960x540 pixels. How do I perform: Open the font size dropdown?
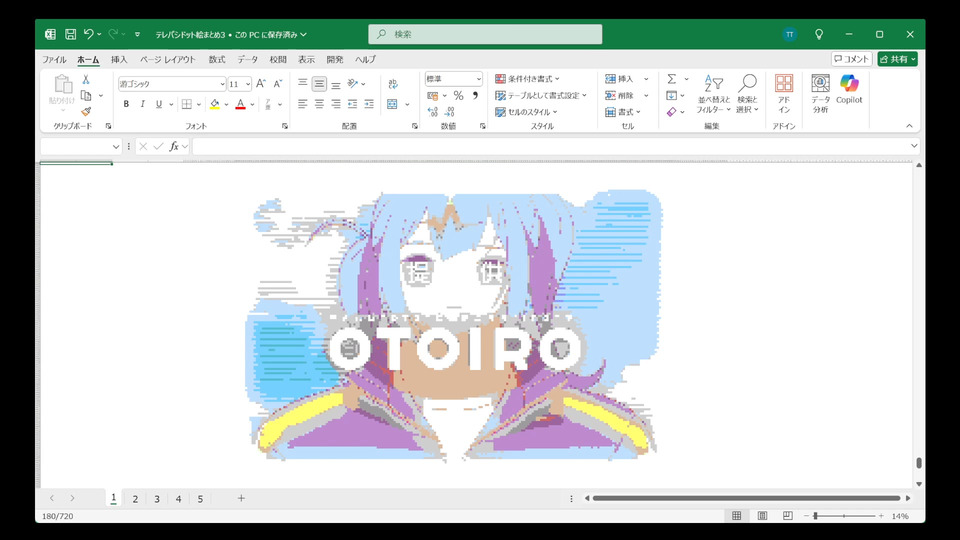(248, 84)
